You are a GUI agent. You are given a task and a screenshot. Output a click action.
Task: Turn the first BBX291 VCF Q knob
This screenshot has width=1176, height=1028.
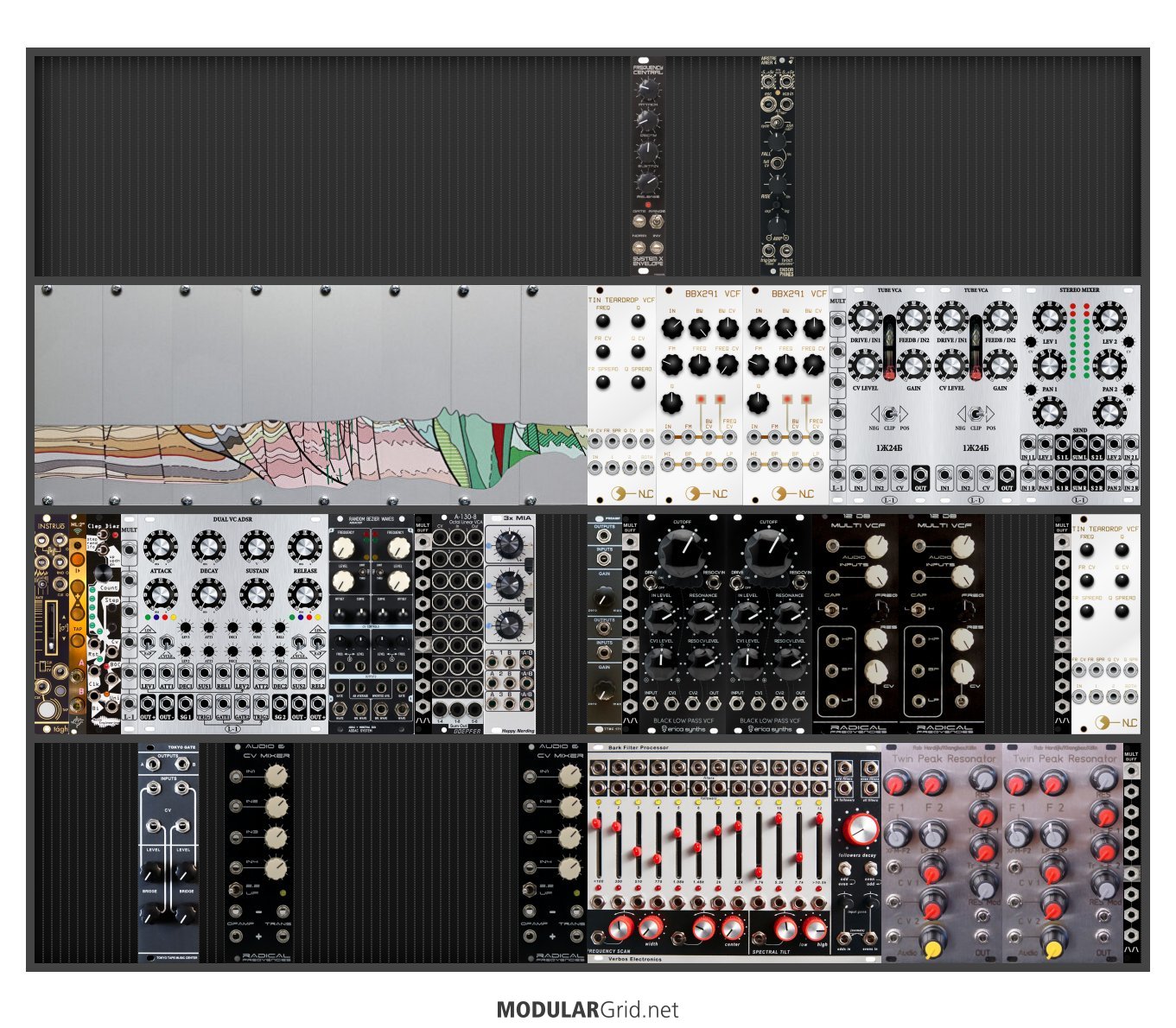pos(672,403)
